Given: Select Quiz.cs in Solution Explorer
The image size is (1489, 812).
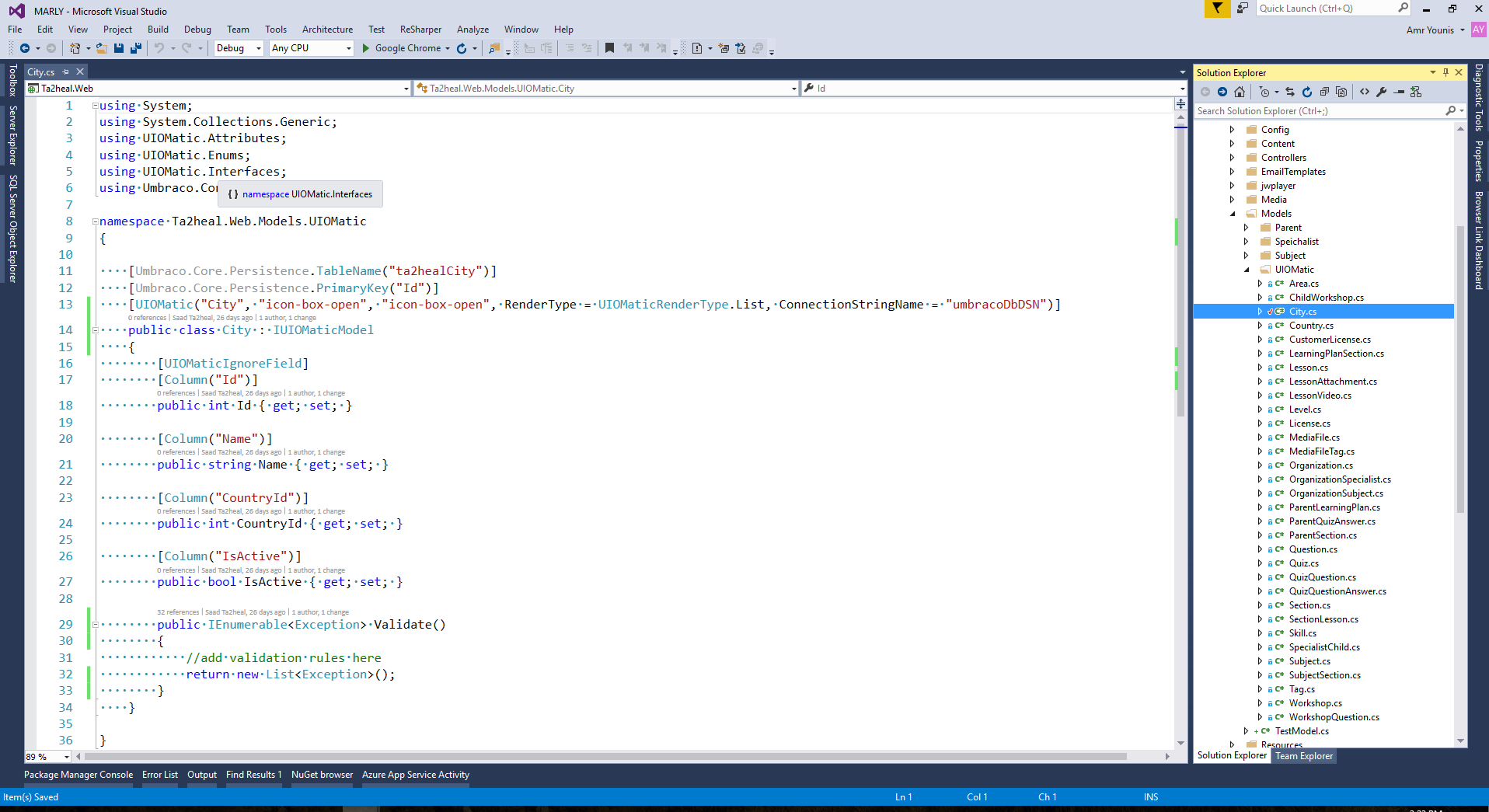Looking at the screenshot, I should [x=1303, y=563].
